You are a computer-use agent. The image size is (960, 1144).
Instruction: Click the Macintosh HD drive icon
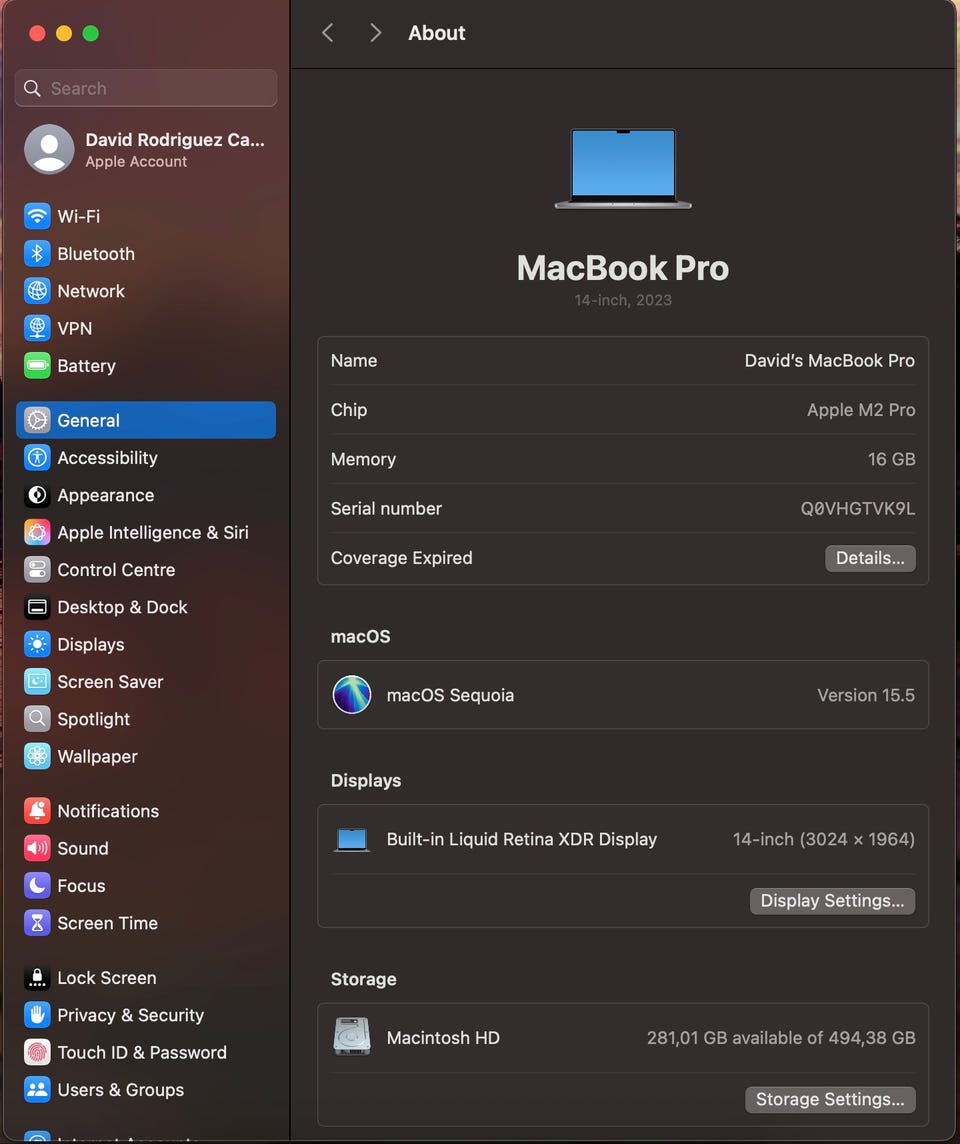click(352, 1037)
